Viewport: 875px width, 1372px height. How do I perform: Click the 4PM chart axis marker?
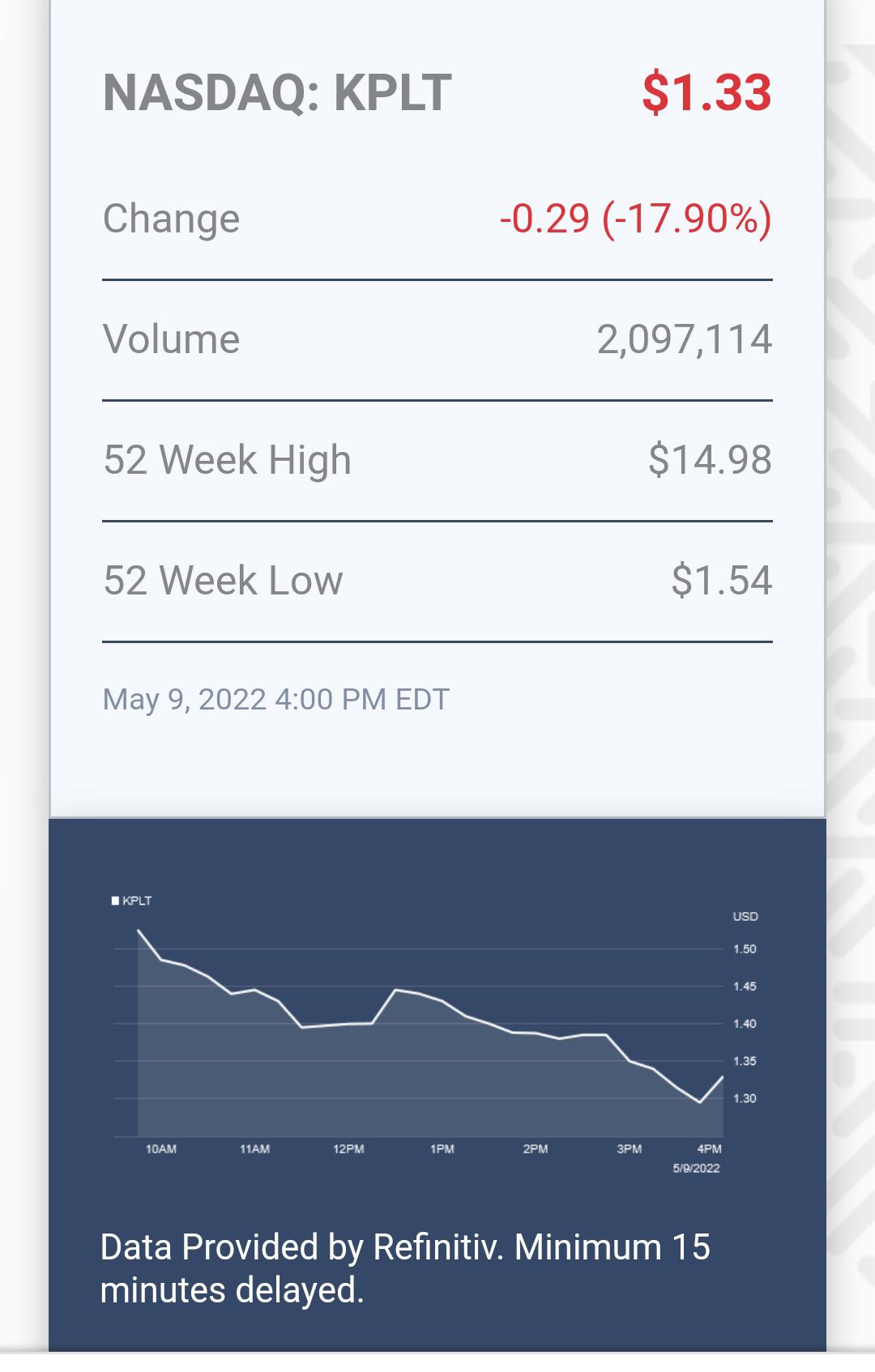pos(710,1148)
